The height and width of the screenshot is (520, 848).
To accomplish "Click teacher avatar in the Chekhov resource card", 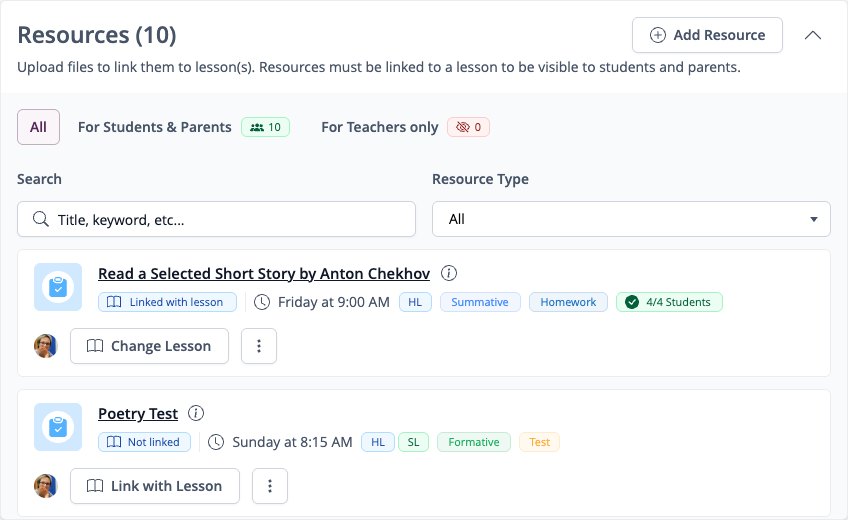I will coord(45,346).
